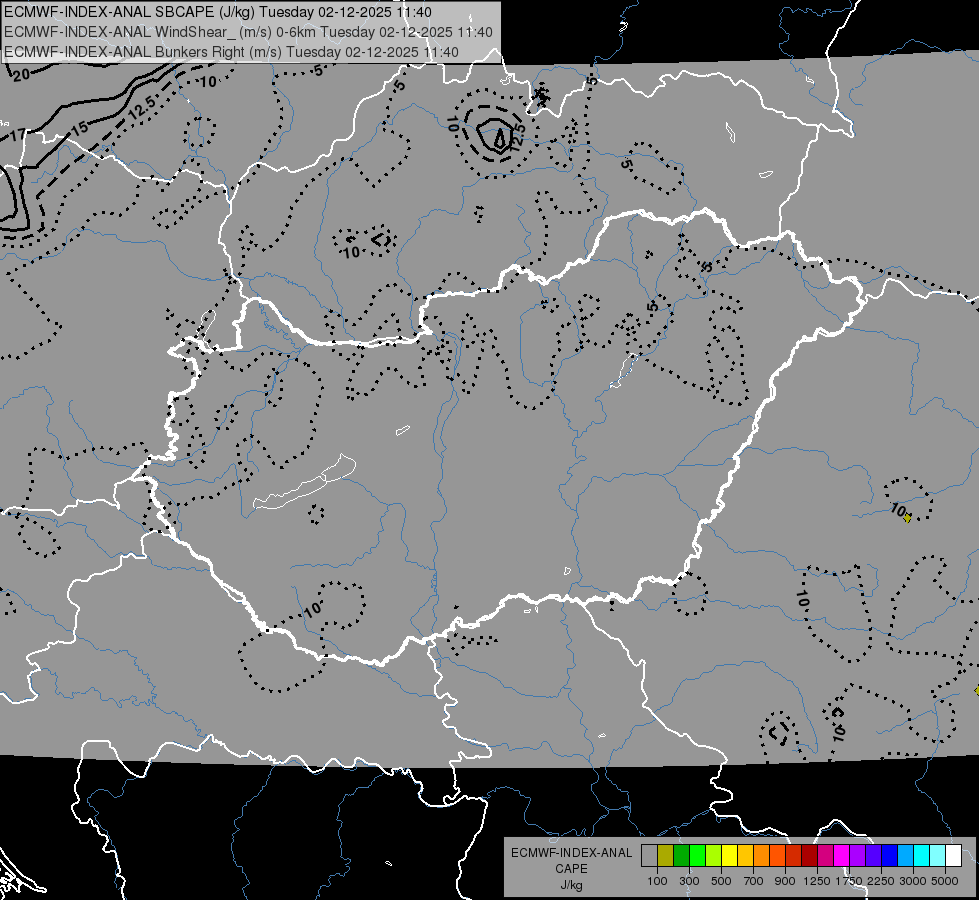Click the amber swatch before the 700 tick
The height and width of the screenshot is (900, 979).
(x=745, y=855)
